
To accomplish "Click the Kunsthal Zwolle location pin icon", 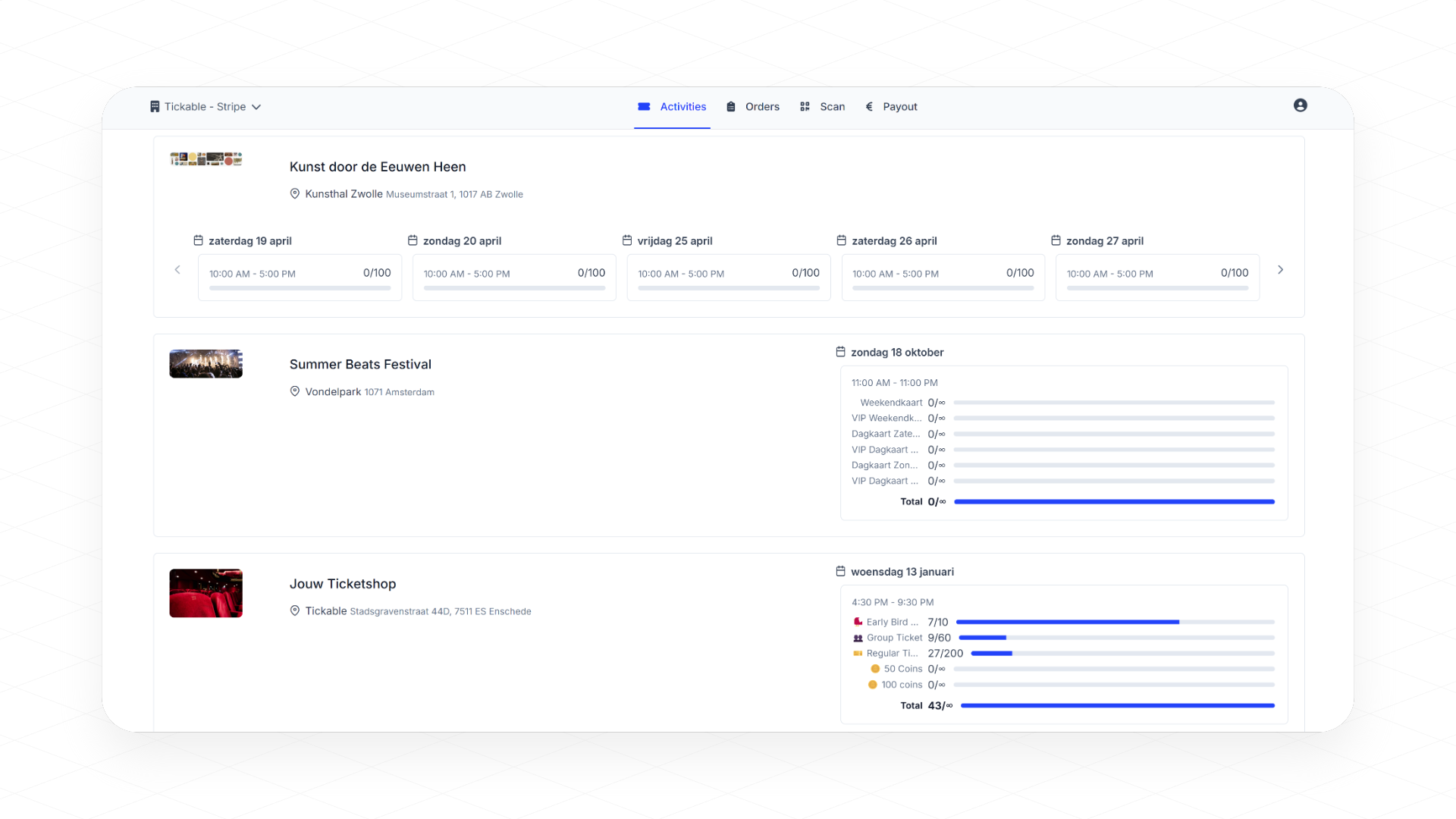I will coord(295,194).
